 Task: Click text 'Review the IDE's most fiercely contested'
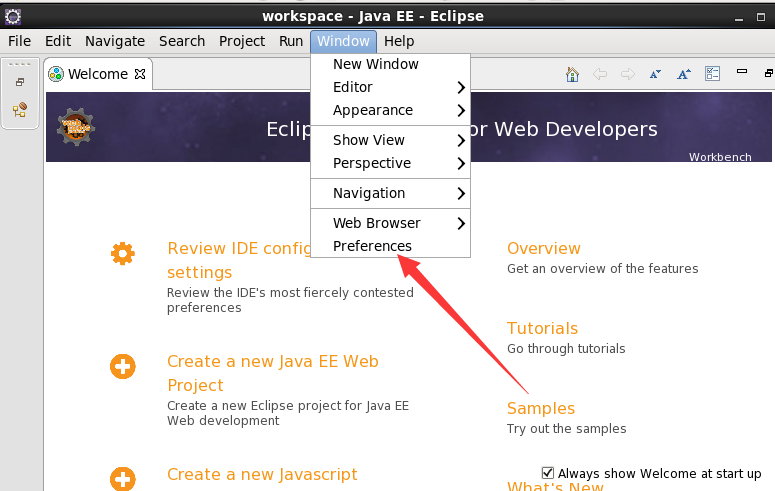click(290, 293)
